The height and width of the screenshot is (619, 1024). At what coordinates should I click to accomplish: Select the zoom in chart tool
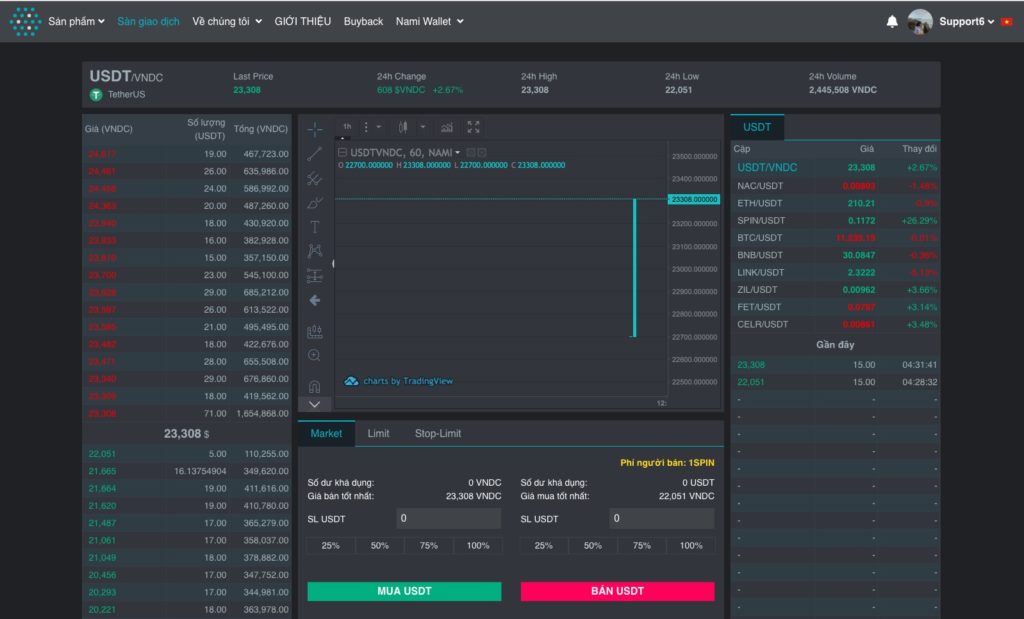315,355
